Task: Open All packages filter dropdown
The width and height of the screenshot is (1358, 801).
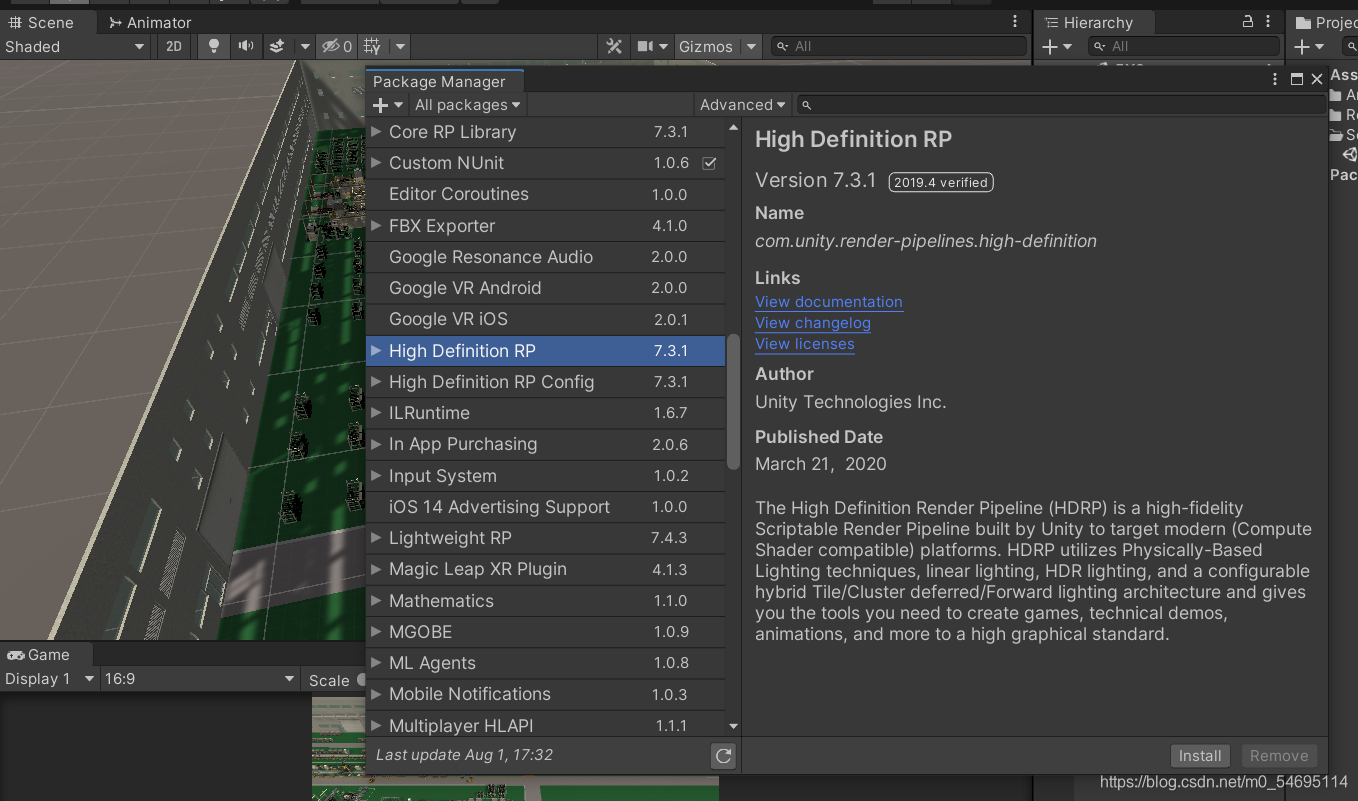Action: click(x=468, y=105)
